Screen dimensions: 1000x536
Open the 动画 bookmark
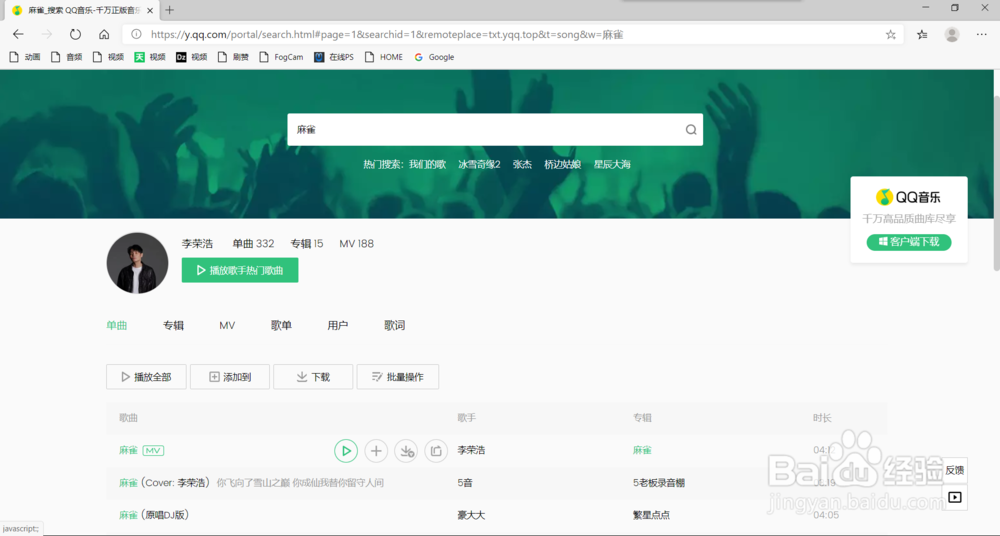[26, 57]
